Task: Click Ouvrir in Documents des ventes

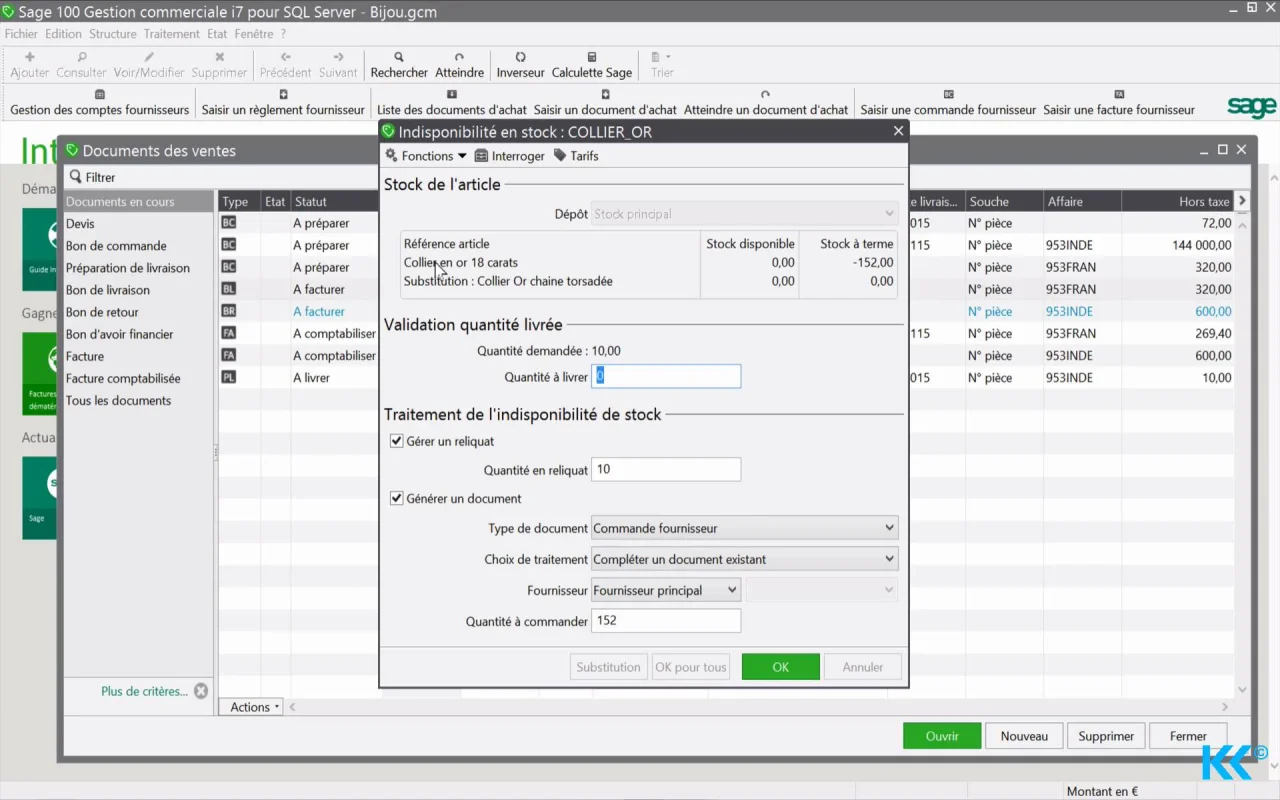Action: coord(942,736)
